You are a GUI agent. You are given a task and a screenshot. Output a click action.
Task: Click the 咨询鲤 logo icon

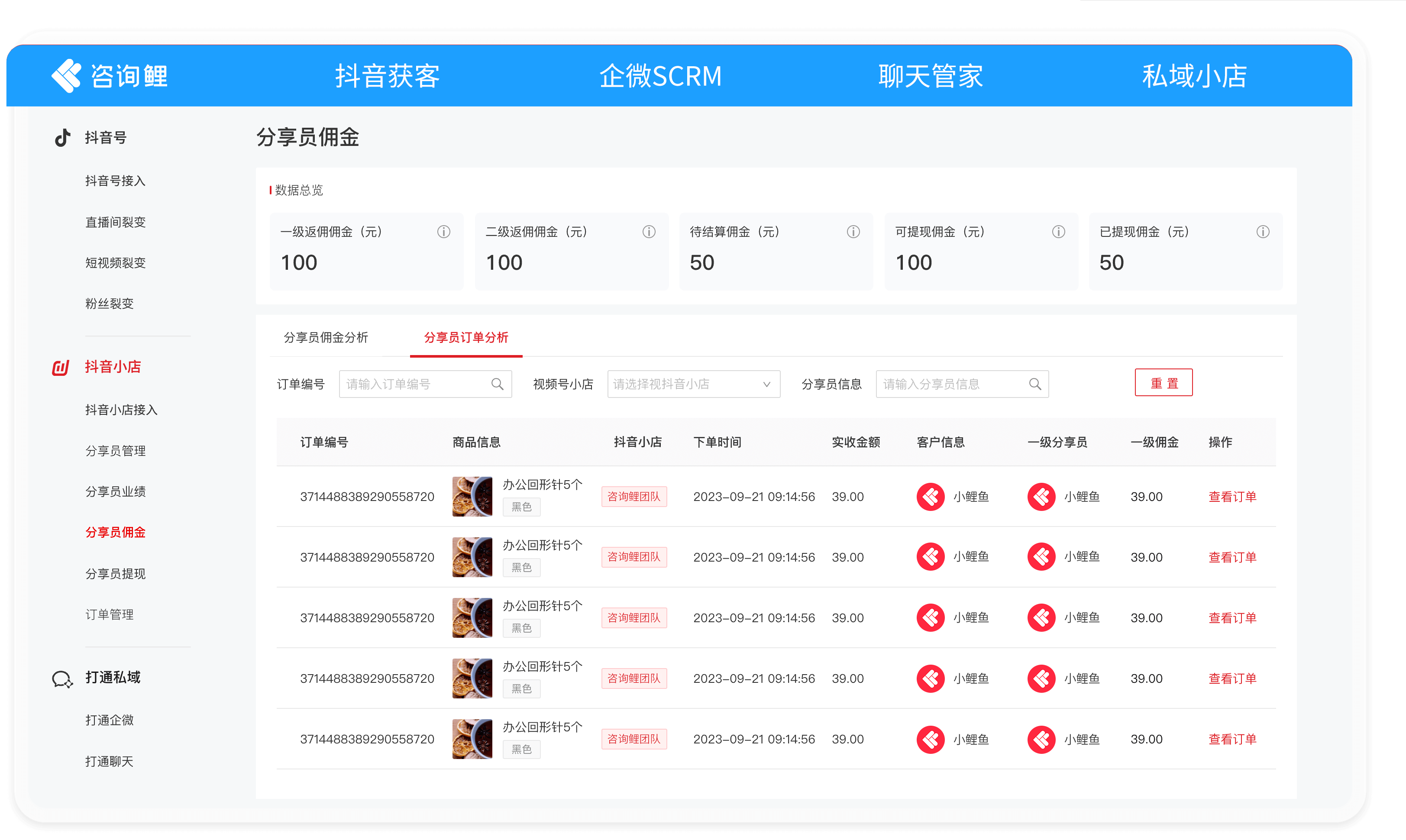tap(66, 75)
